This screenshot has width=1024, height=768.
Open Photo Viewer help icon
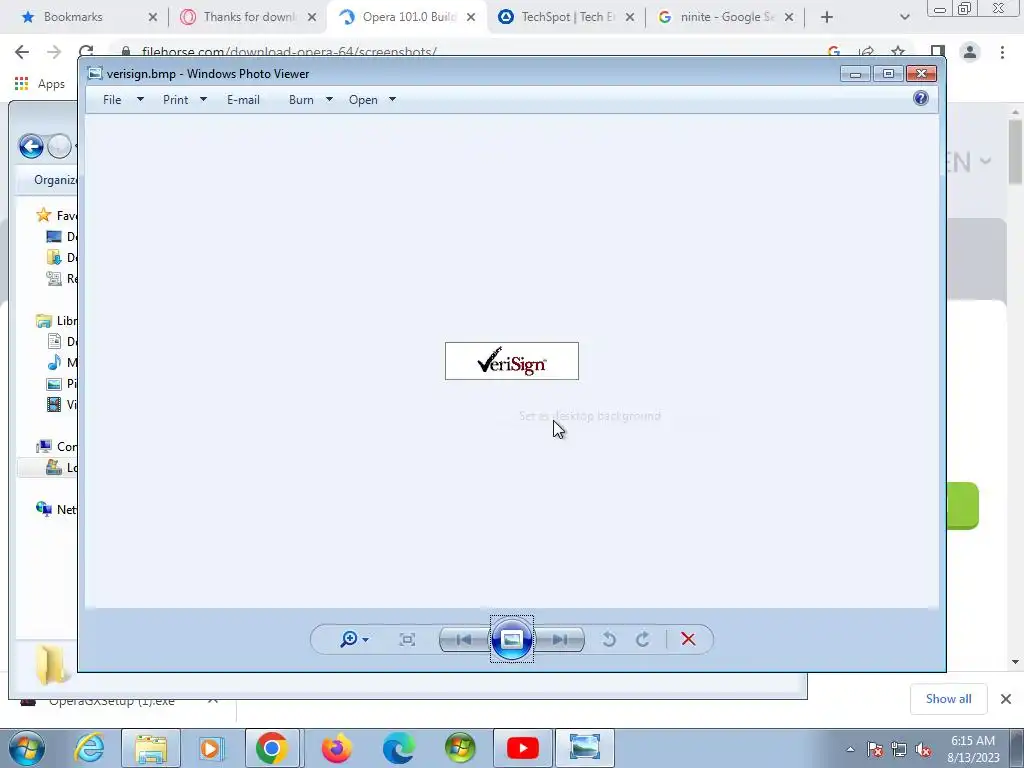coord(921,99)
